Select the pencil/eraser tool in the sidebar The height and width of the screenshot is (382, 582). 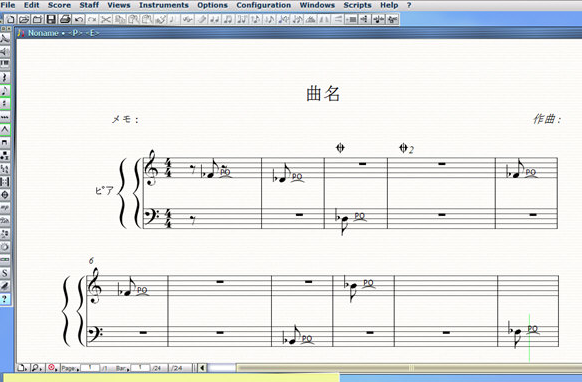coord(5,286)
